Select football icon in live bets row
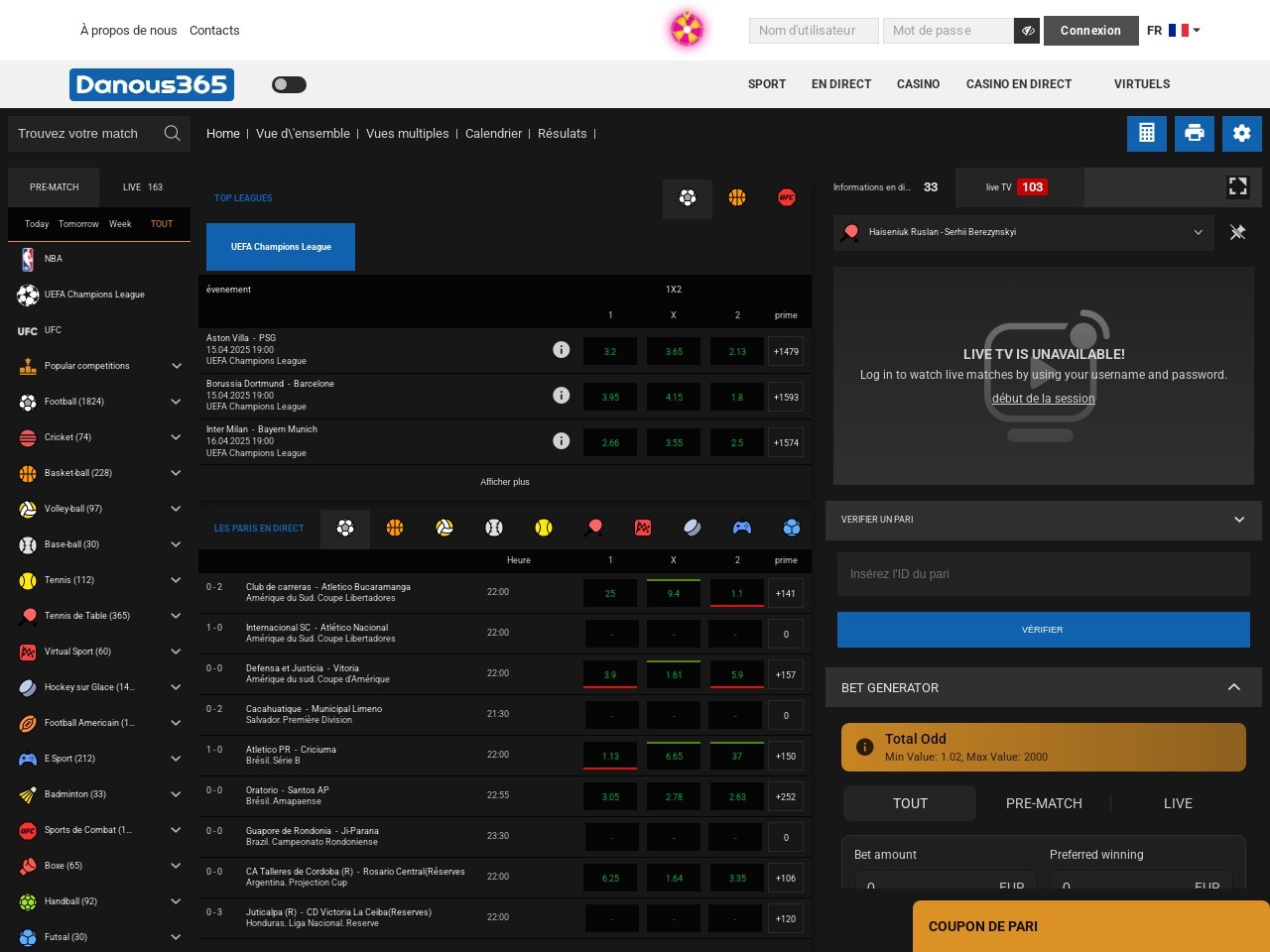Viewport: 1270px width, 952px height. tap(345, 529)
